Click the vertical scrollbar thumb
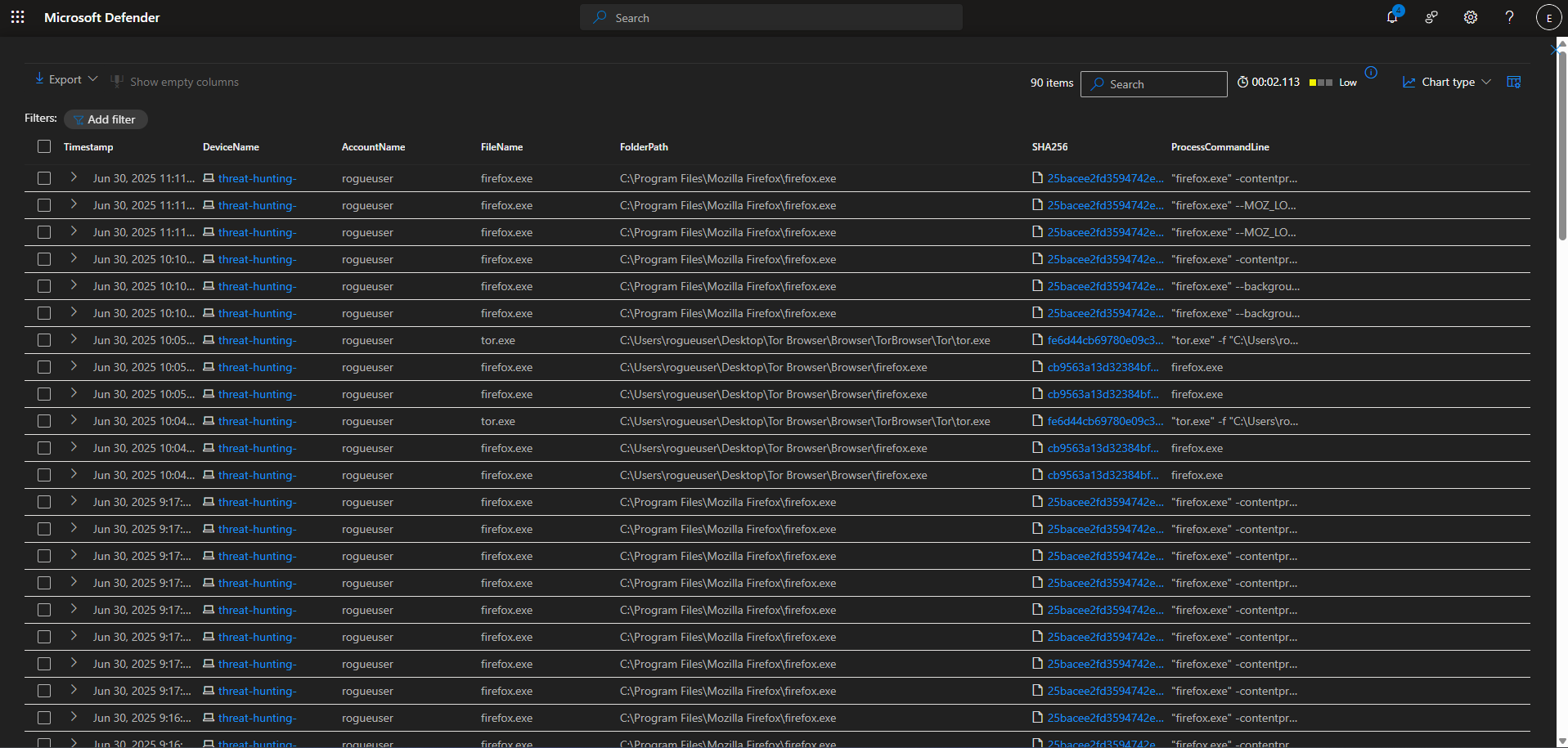Screen dimensions: 1568x748 click(1561, 147)
